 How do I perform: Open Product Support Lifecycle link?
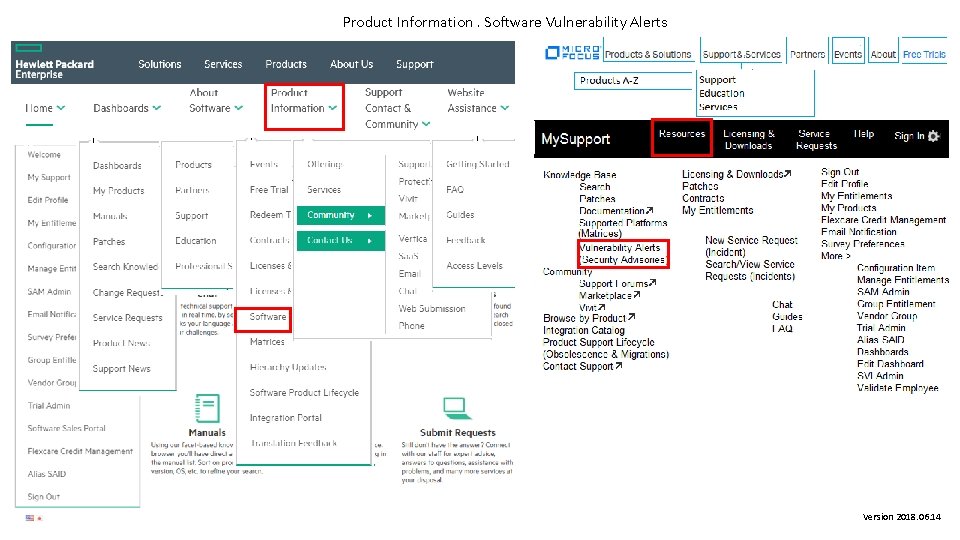point(606,348)
